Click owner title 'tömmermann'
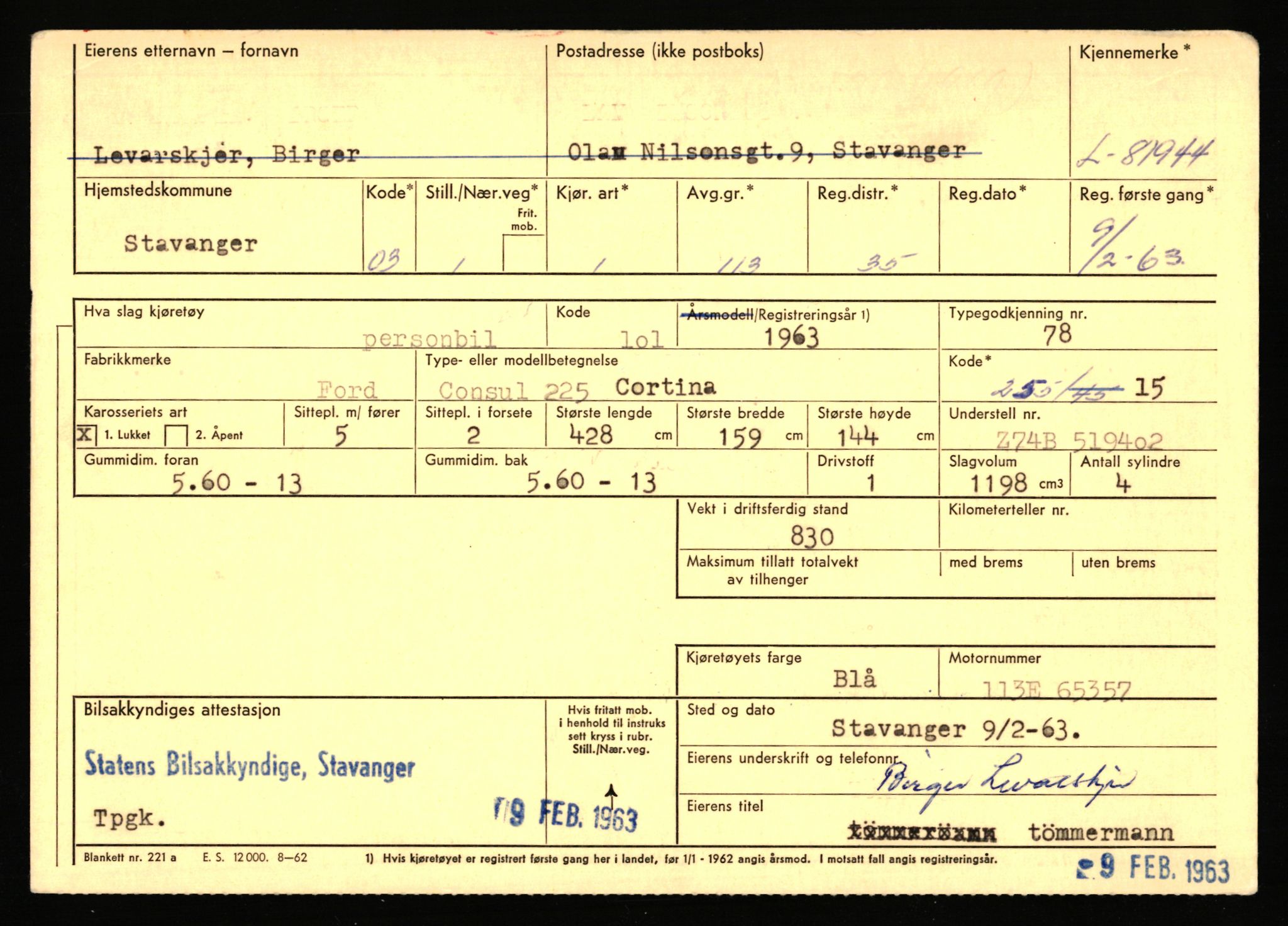 [x=1101, y=833]
